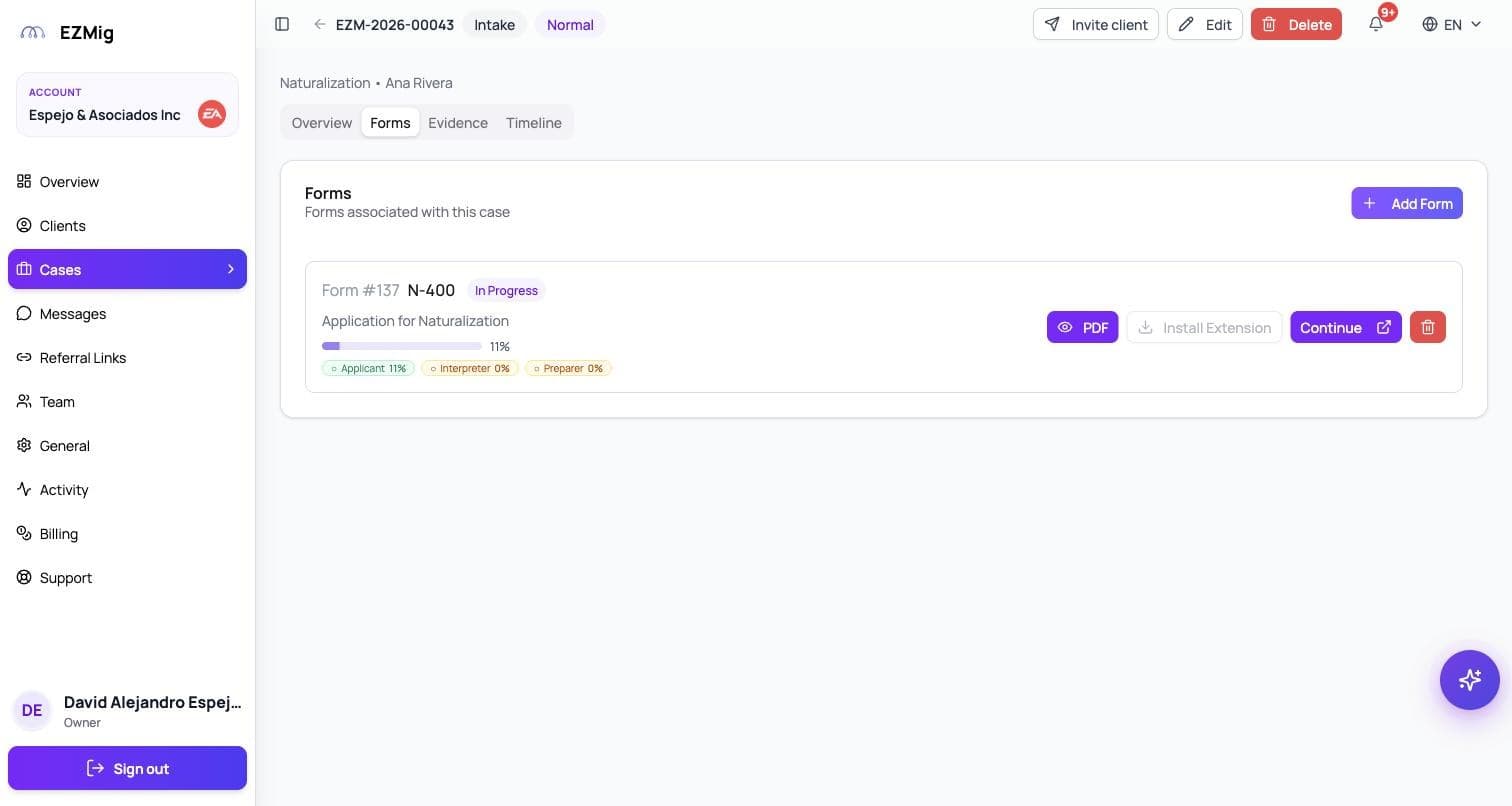Delete Form #137 with the red trash icon

click(1428, 327)
